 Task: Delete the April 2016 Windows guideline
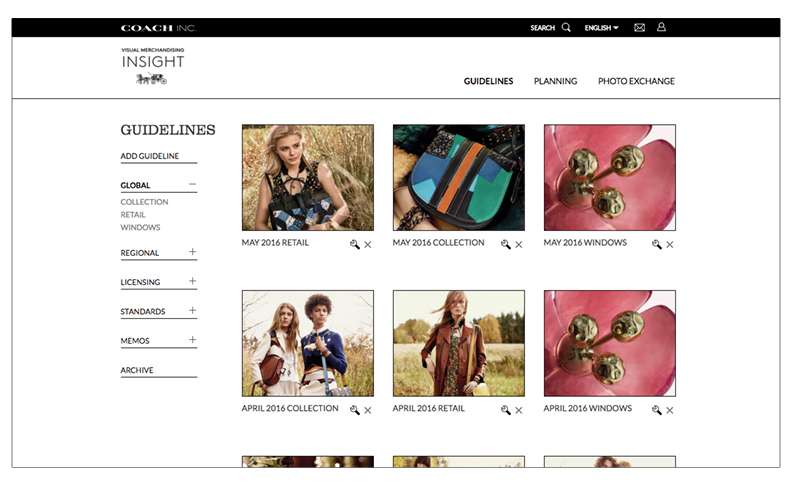tap(670, 411)
